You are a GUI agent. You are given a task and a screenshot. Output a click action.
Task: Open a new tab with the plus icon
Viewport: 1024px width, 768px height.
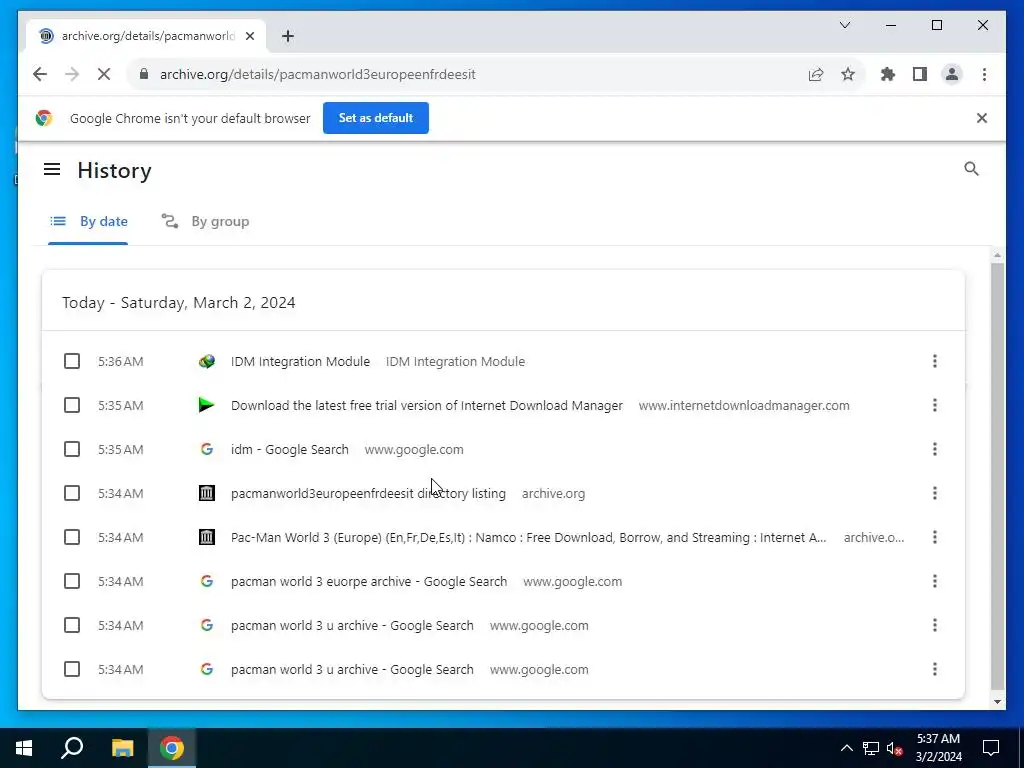(x=288, y=36)
